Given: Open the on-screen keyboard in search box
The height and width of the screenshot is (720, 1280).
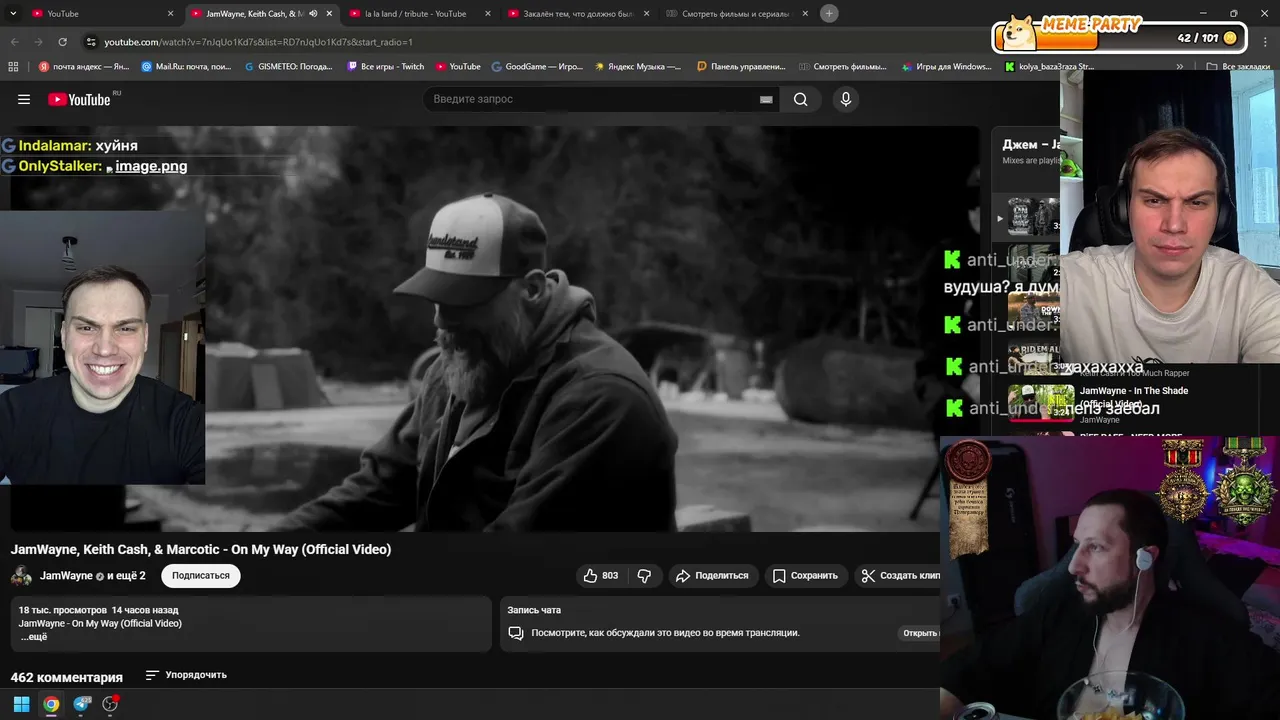Looking at the screenshot, I should tap(766, 100).
